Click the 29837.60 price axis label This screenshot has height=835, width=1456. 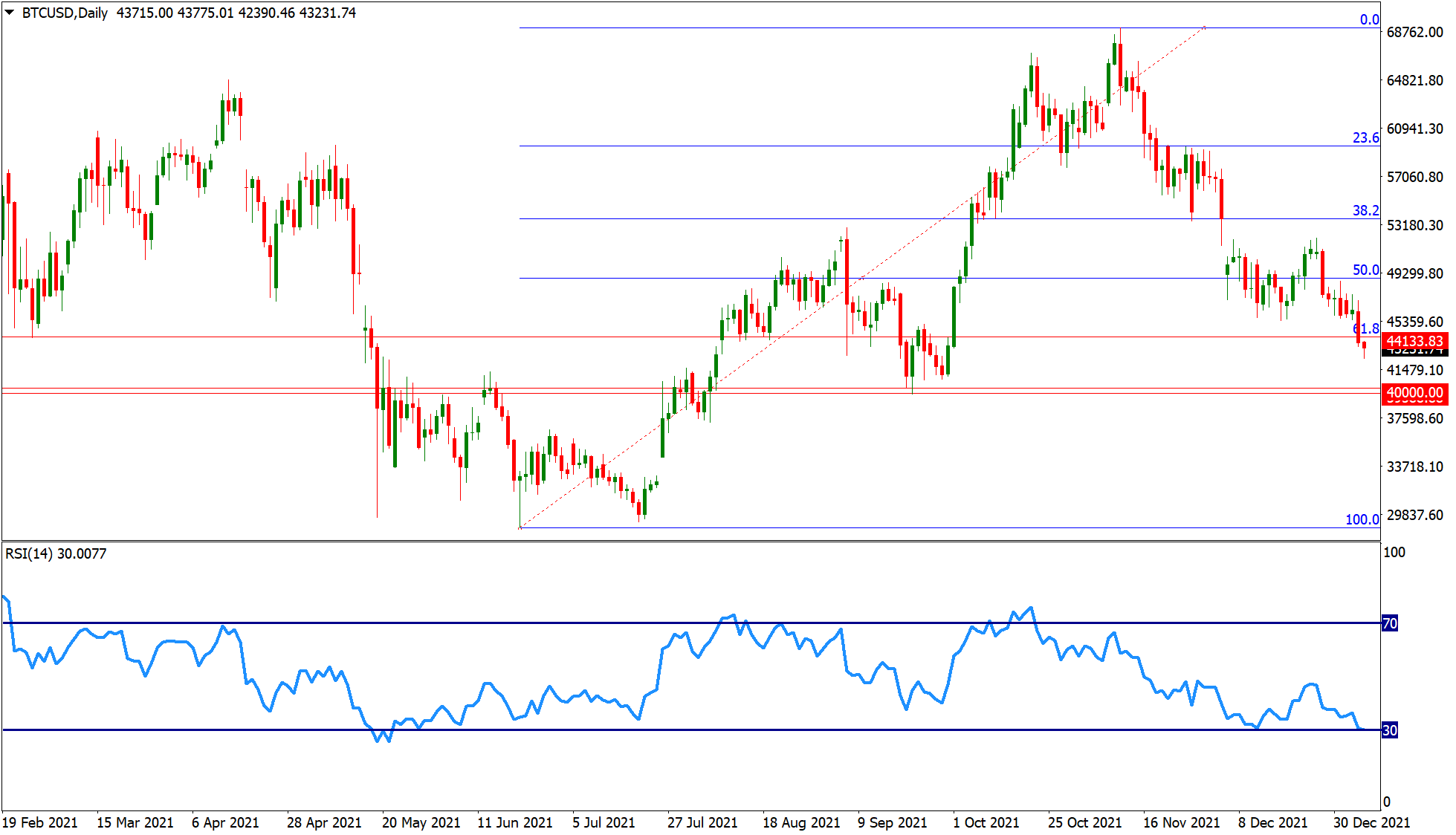pyautogui.click(x=1414, y=515)
